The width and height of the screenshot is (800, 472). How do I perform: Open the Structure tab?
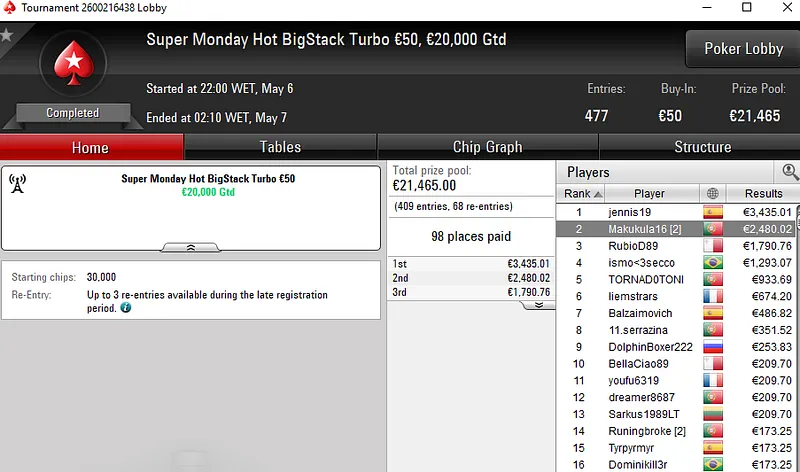click(702, 147)
